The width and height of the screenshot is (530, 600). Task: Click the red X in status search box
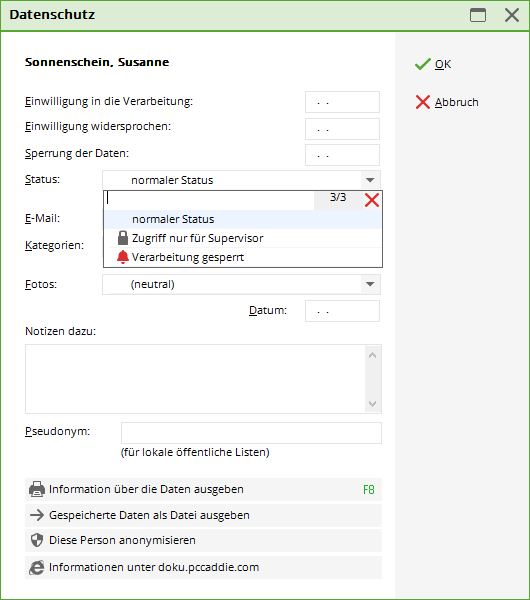(372, 200)
